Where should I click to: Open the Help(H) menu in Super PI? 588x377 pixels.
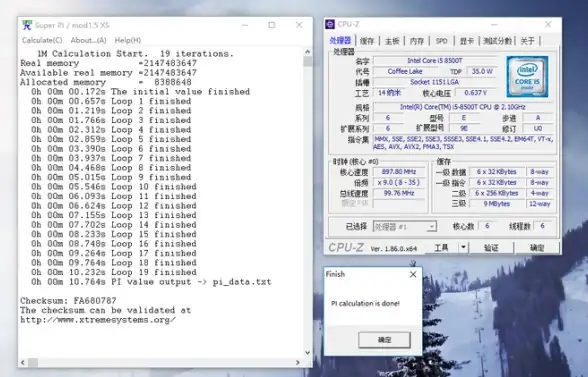[x=128, y=40]
